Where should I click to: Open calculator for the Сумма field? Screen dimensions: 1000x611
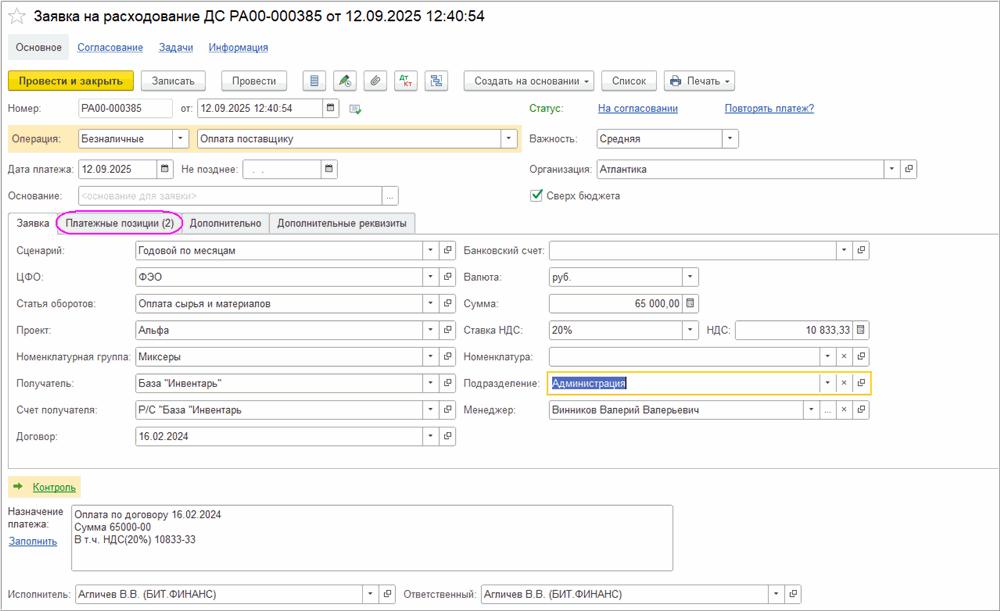[691, 304]
